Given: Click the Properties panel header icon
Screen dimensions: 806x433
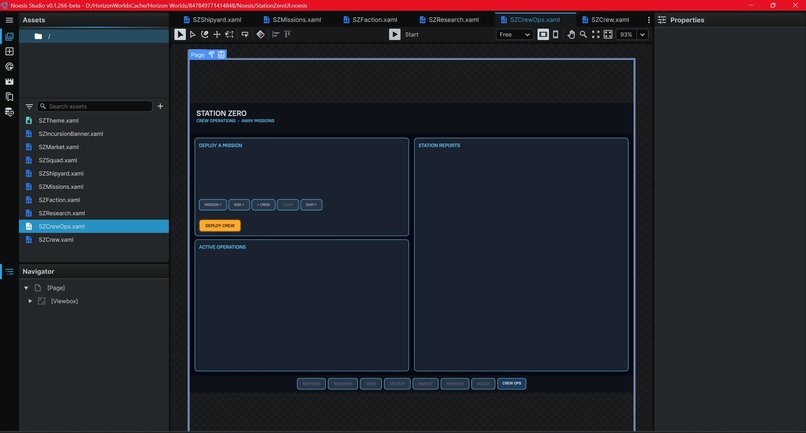Looking at the screenshot, I should pos(662,20).
